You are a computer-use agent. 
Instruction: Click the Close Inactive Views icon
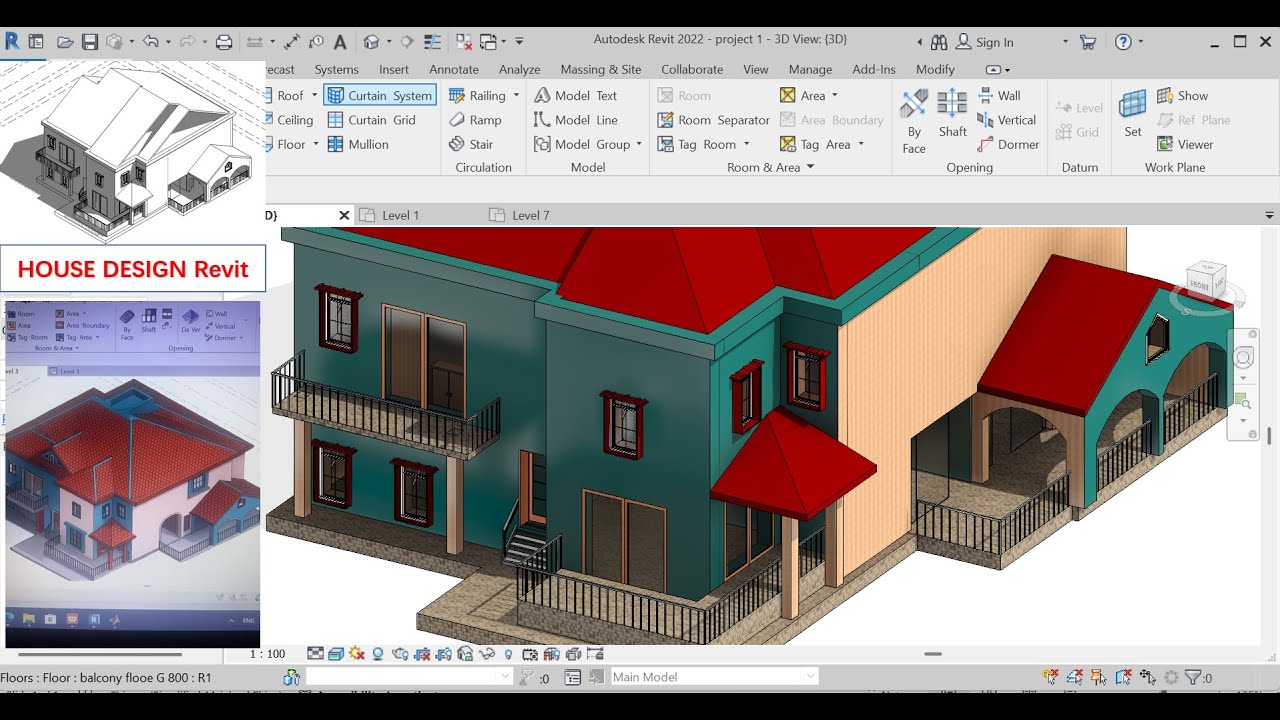[x=464, y=42]
